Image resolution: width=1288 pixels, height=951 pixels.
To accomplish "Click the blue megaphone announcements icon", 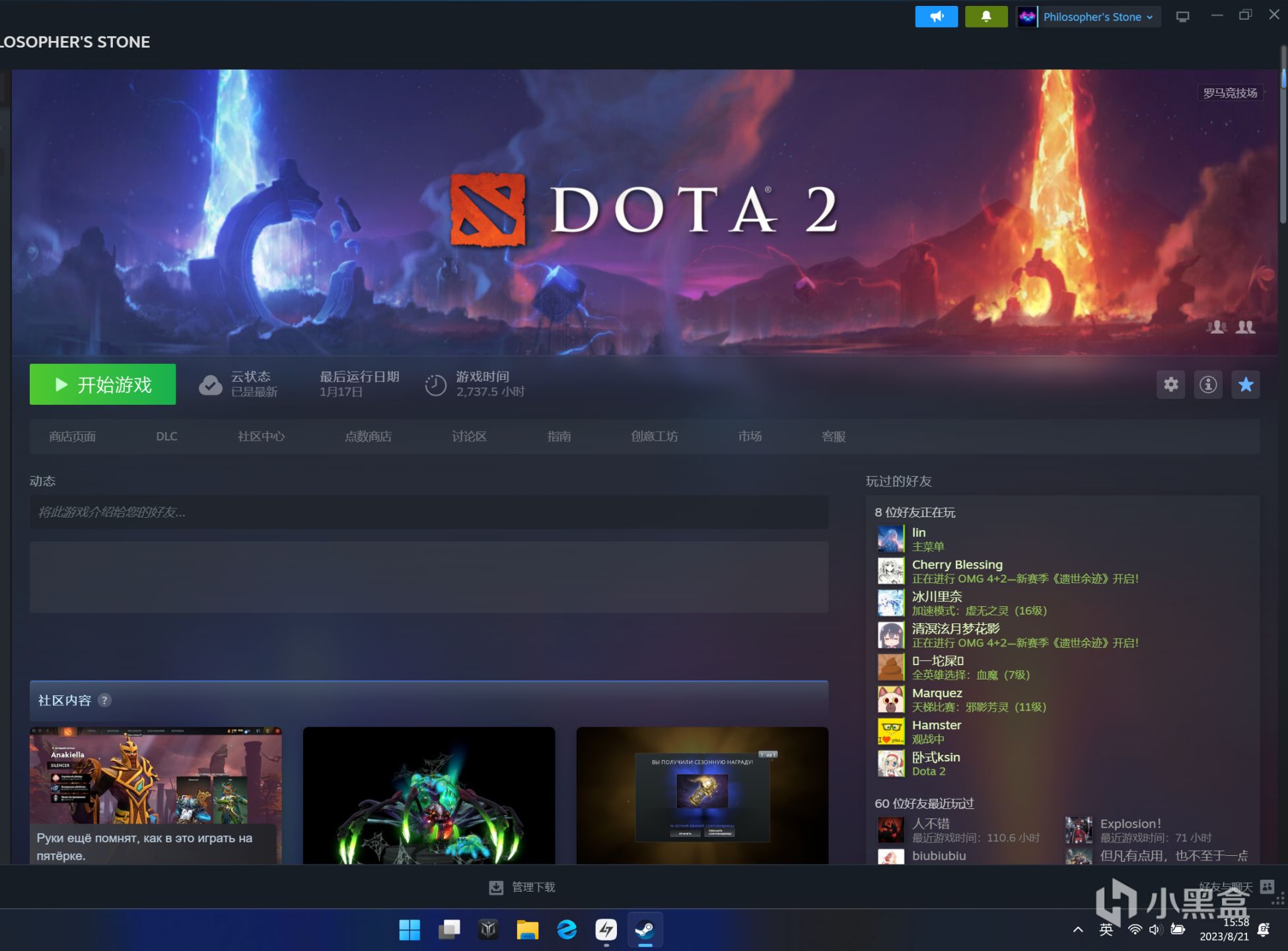I will point(936,17).
